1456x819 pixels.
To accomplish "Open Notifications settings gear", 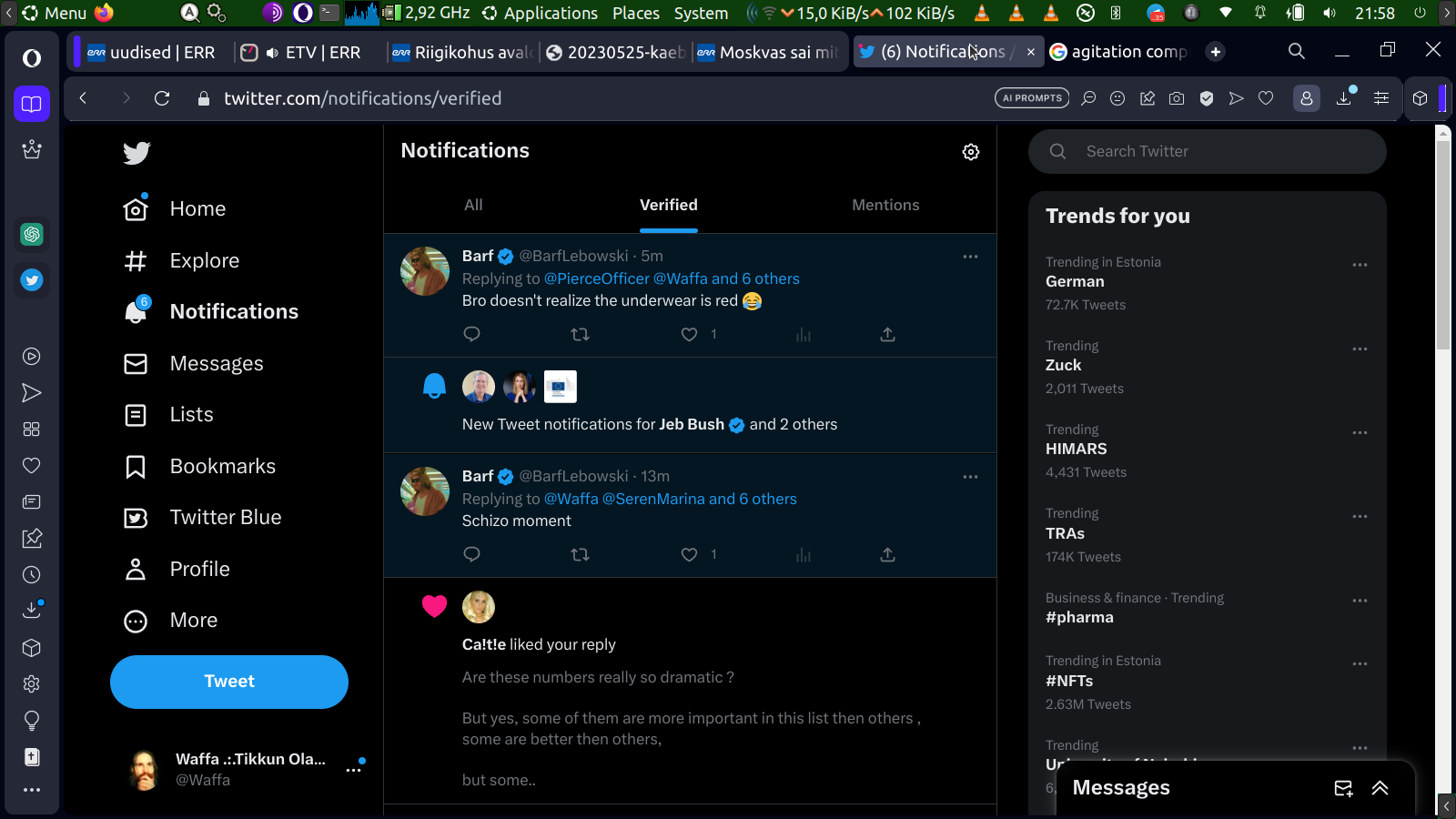I will [971, 152].
